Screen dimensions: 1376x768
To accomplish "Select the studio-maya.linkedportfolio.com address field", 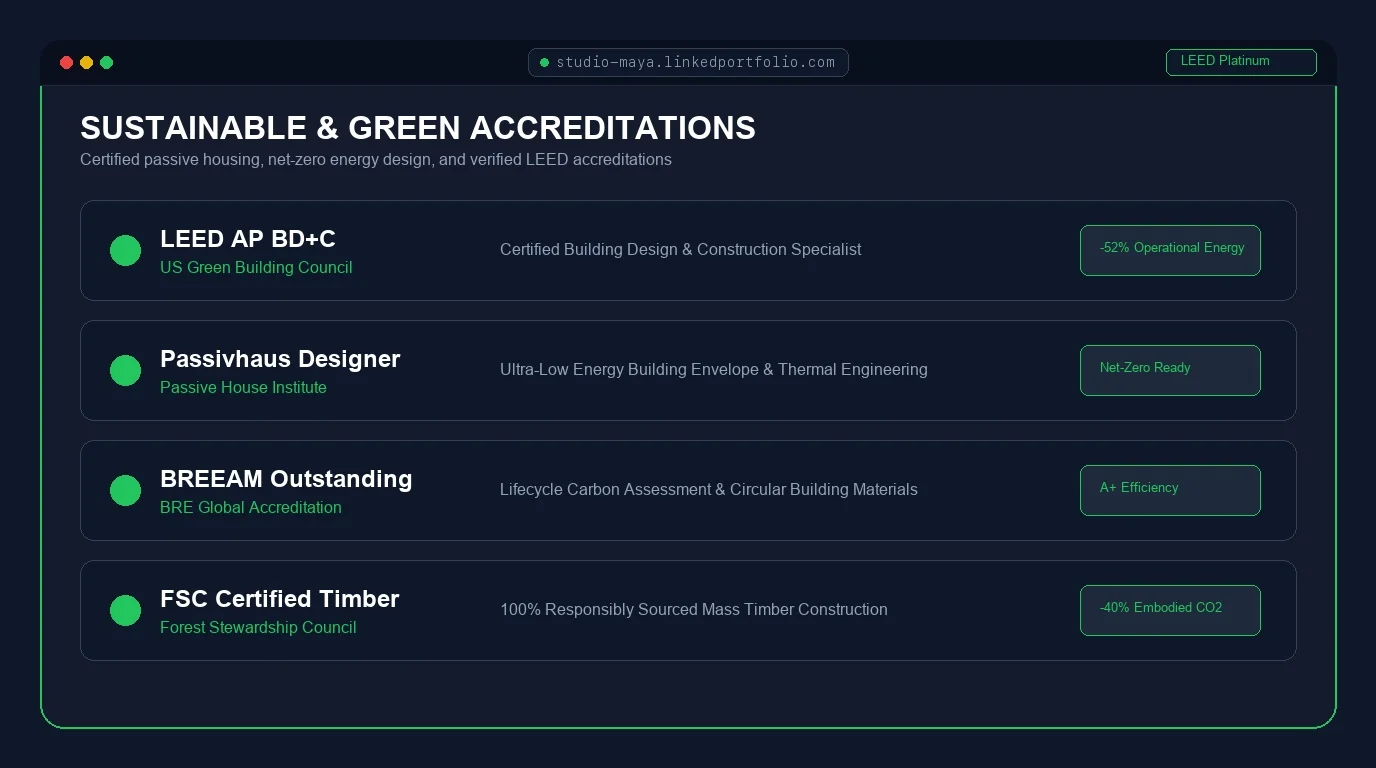I will pyautogui.click(x=688, y=62).
